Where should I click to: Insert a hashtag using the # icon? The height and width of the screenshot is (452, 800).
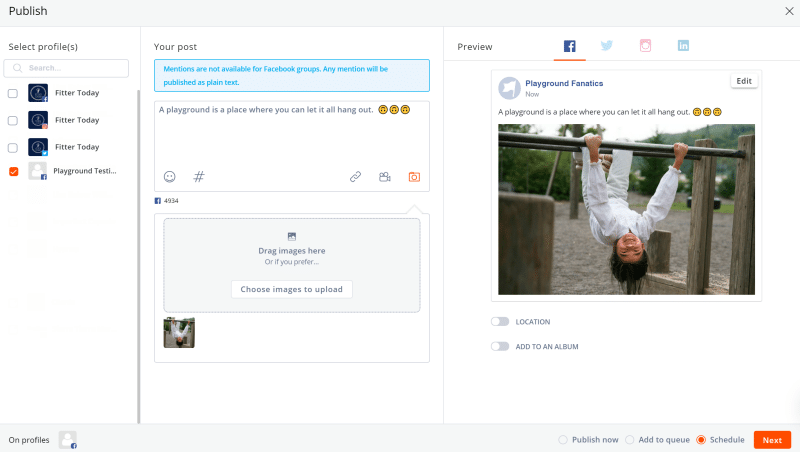tap(199, 177)
